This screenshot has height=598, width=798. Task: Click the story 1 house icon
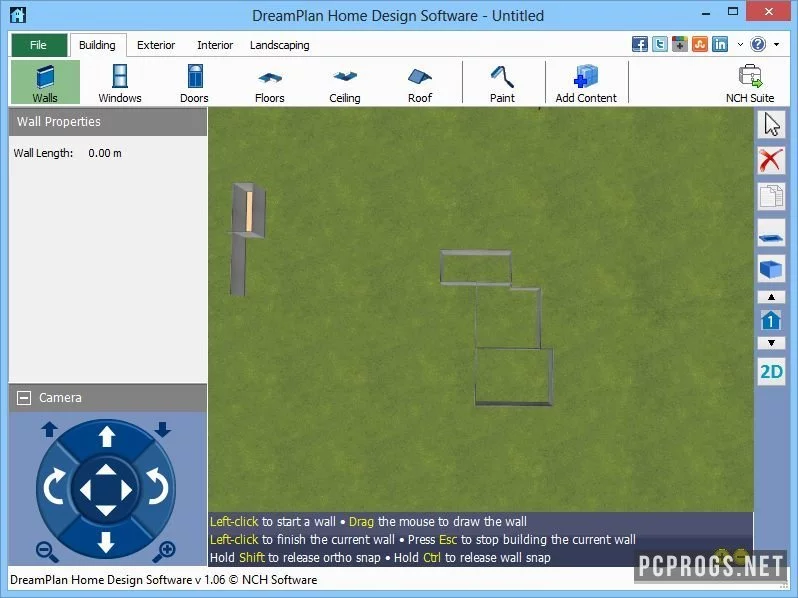pyautogui.click(x=771, y=321)
